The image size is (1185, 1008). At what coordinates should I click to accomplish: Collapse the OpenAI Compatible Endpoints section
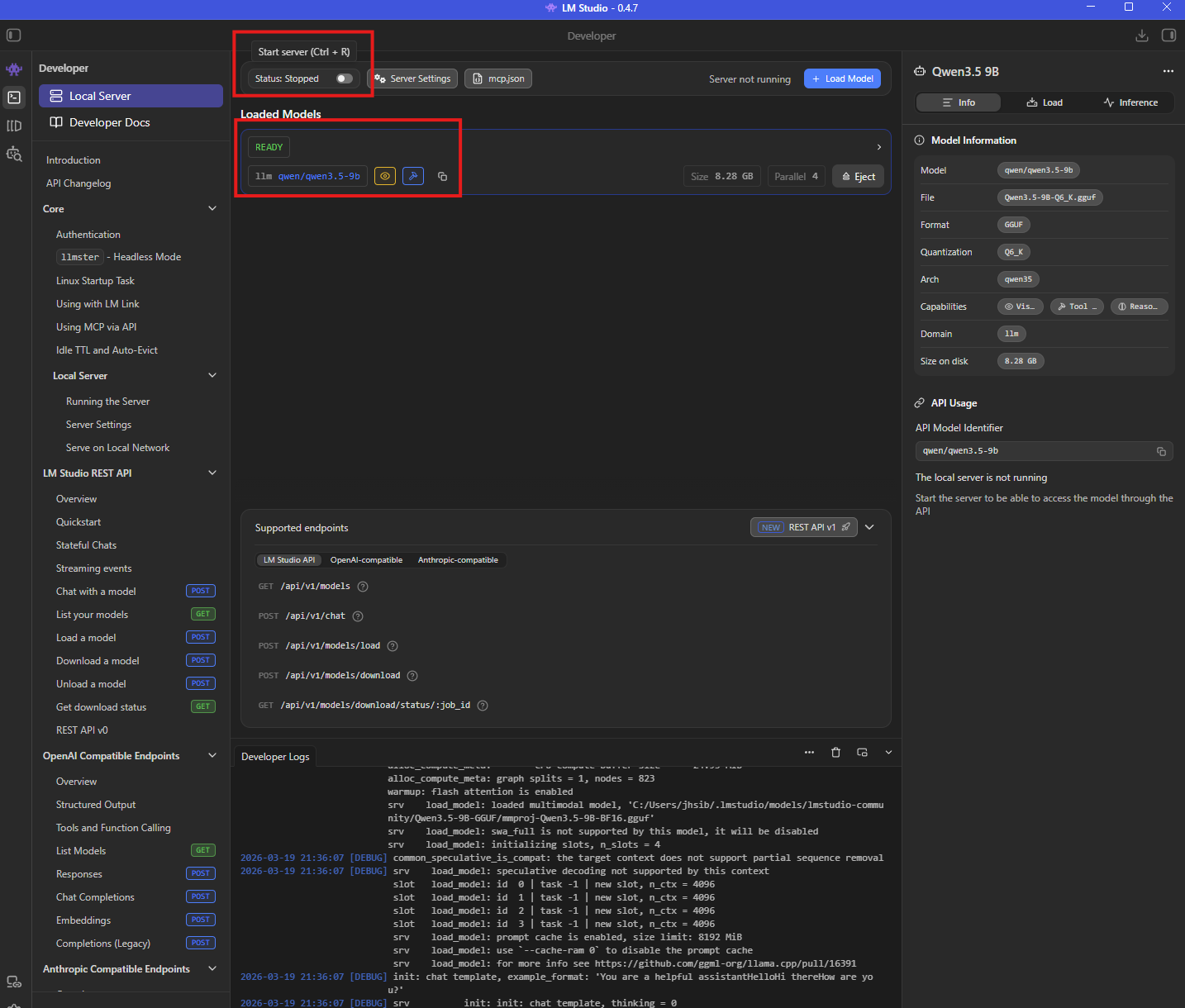tap(212, 756)
